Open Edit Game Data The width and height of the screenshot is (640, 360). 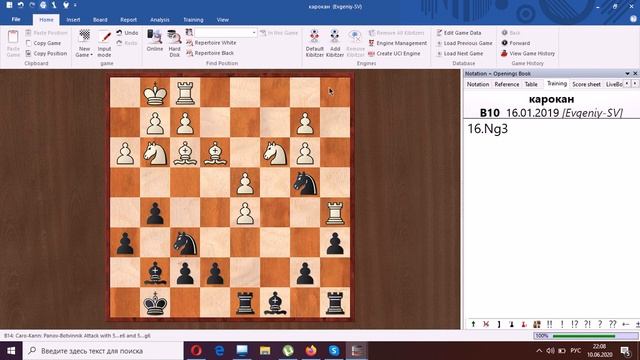(x=459, y=33)
